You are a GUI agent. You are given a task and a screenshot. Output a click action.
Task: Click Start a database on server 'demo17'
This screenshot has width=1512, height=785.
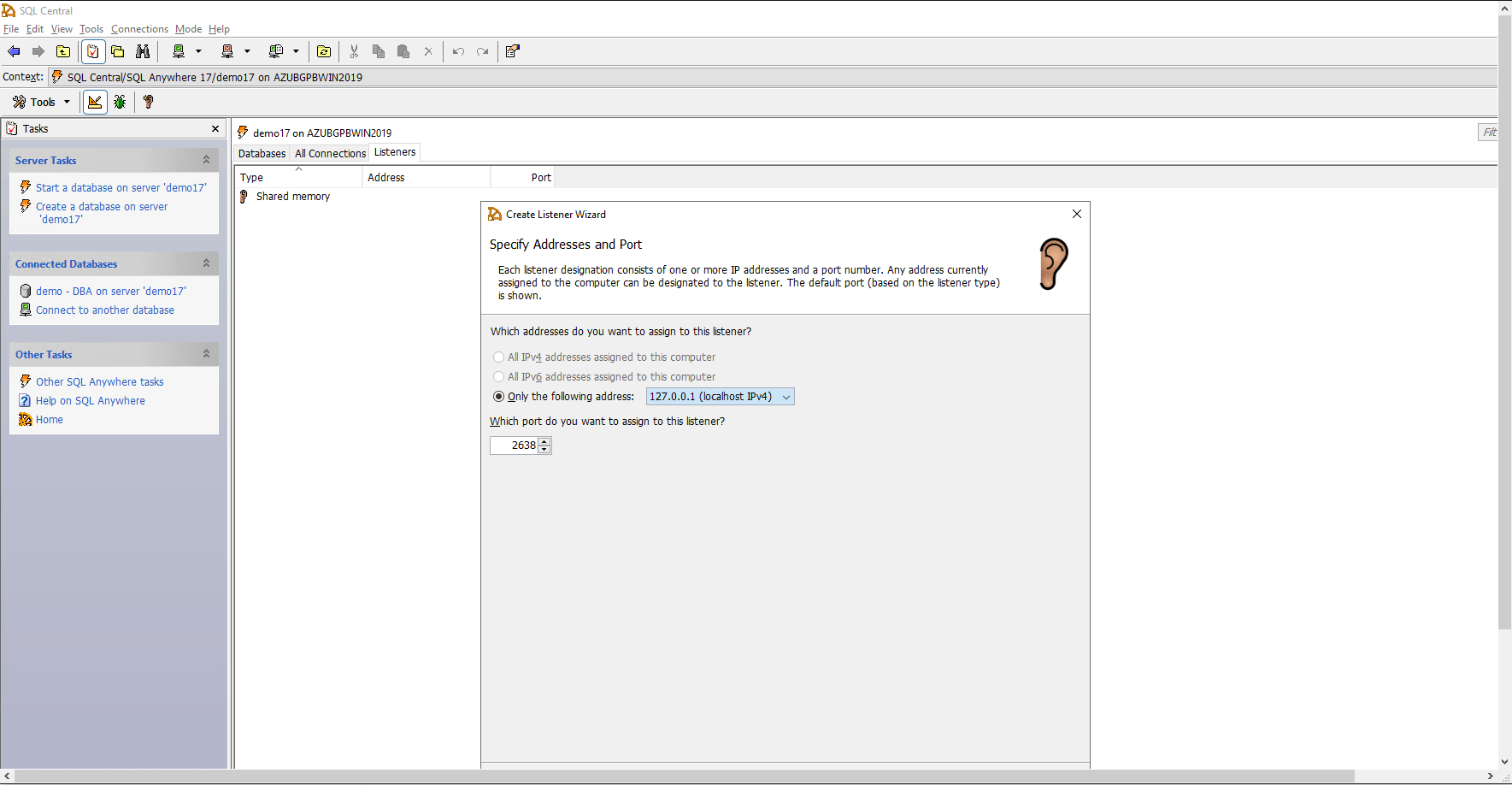click(121, 187)
